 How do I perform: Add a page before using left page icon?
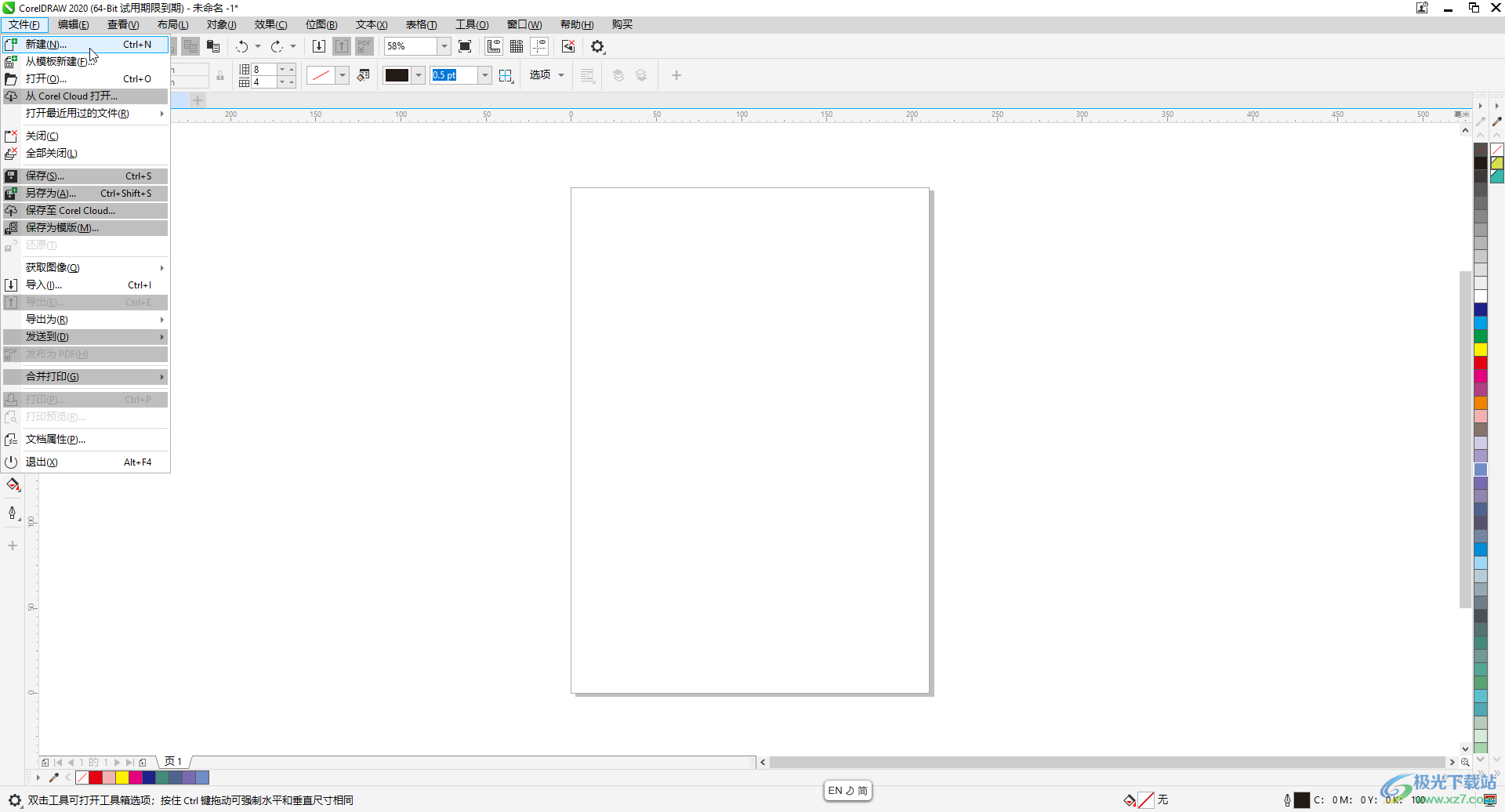click(x=45, y=762)
